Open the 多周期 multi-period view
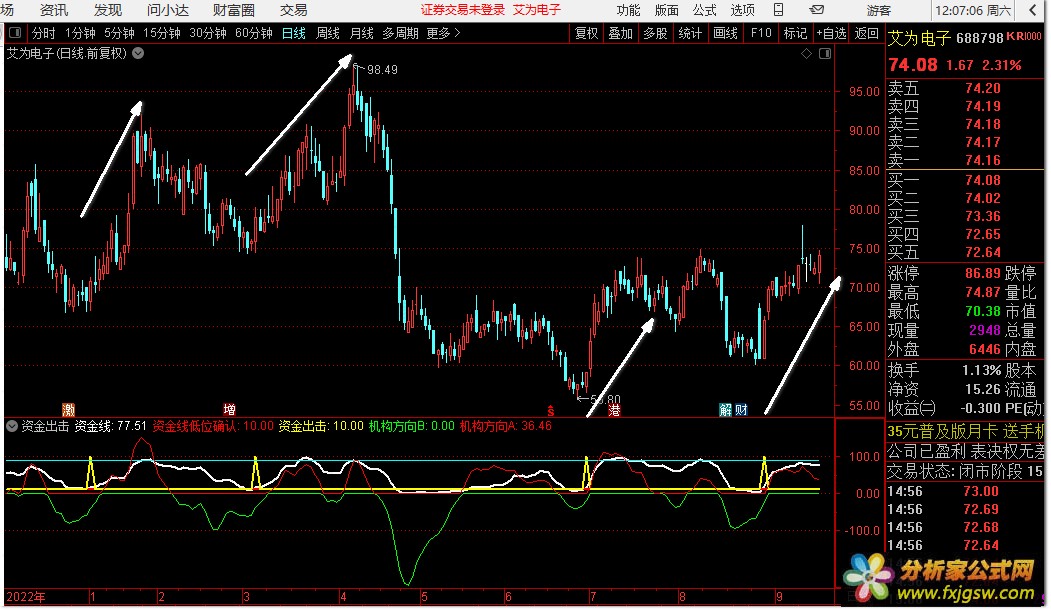The height and width of the screenshot is (610, 1051). pos(400,33)
